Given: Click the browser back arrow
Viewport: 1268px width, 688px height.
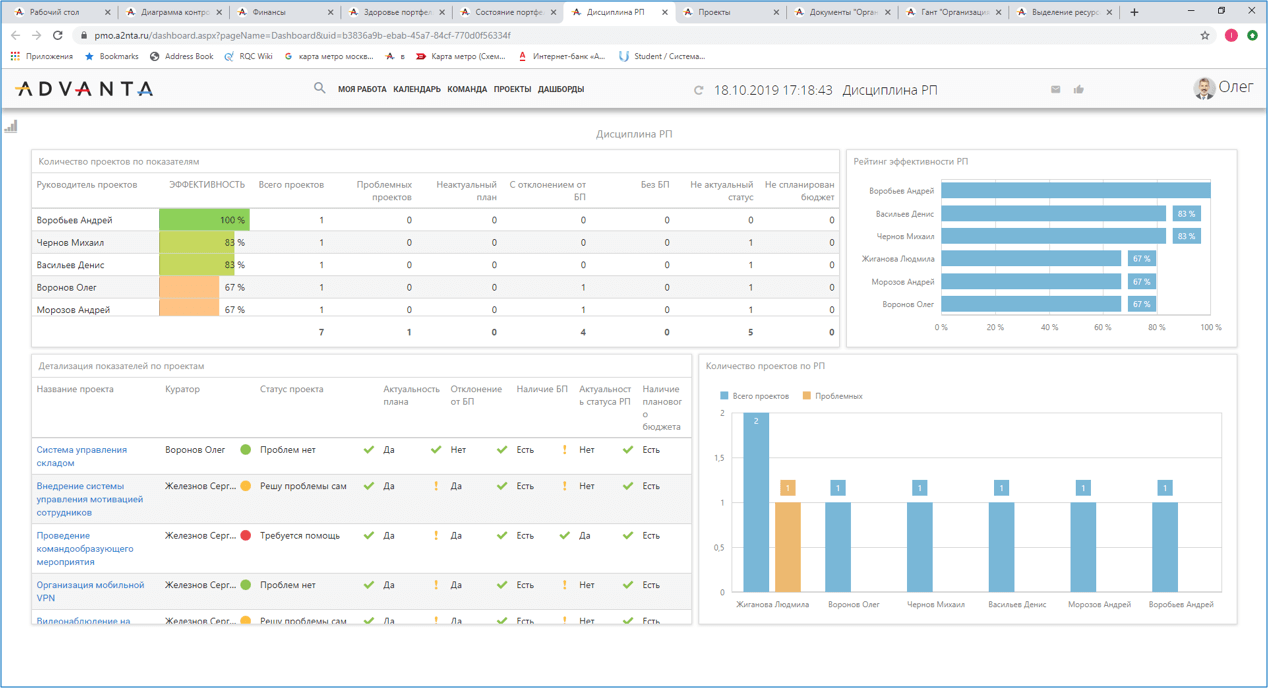Looking at the screenshot, I should tap(15, 35).
